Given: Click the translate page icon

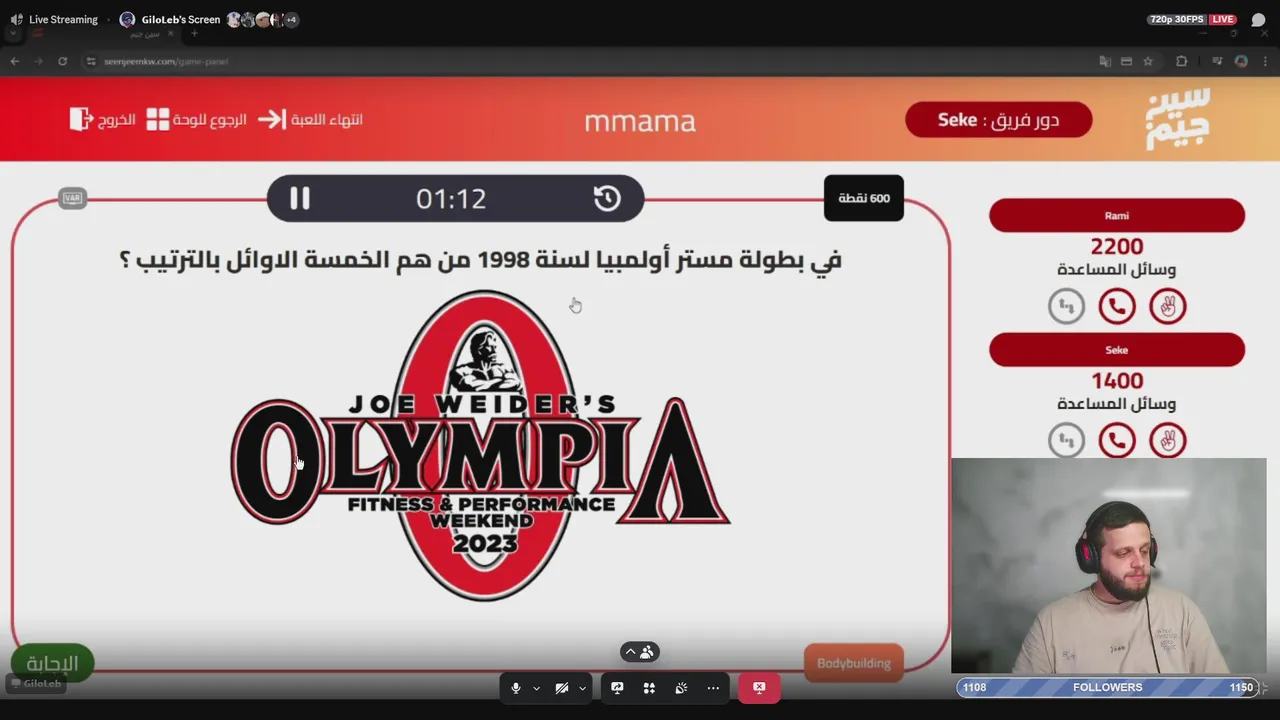Looking at the screenshot, I should (x=1104, y=61).
